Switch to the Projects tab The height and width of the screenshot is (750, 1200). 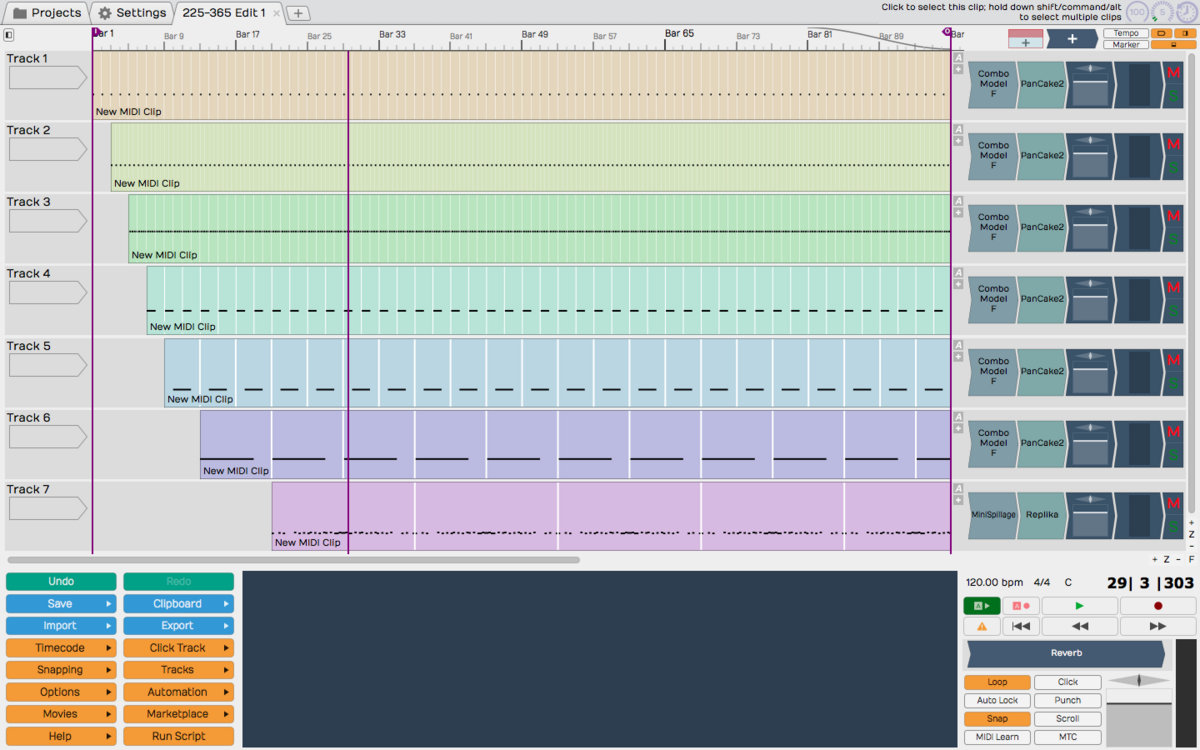tap(47, 13)
